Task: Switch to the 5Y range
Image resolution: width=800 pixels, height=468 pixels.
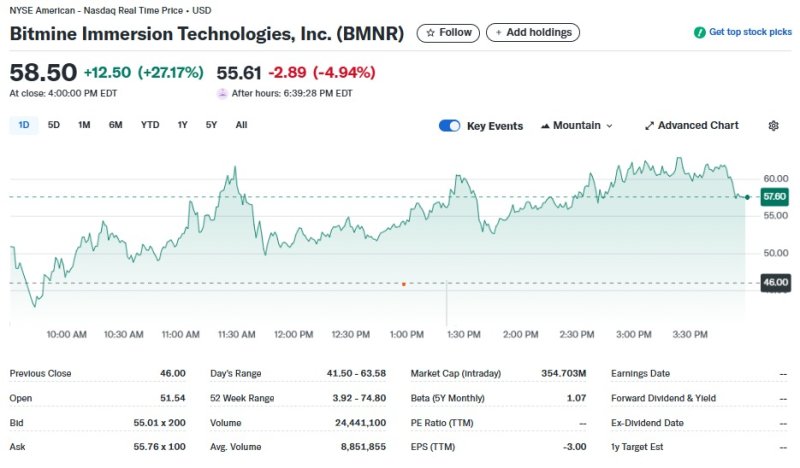Action: coord(211,125)
